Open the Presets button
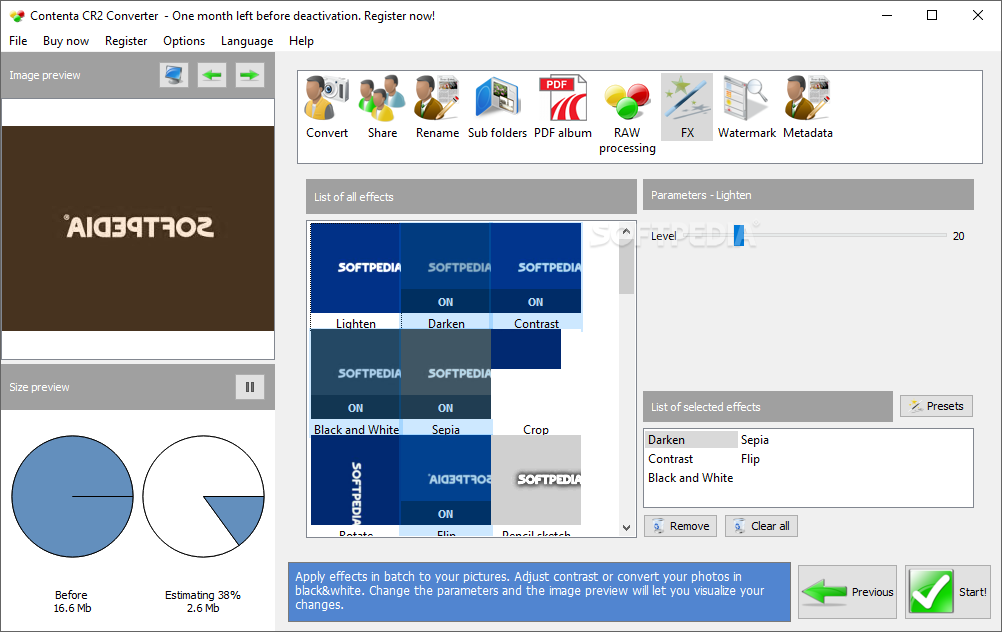The image size is (1002, 632). coord(936,406)
